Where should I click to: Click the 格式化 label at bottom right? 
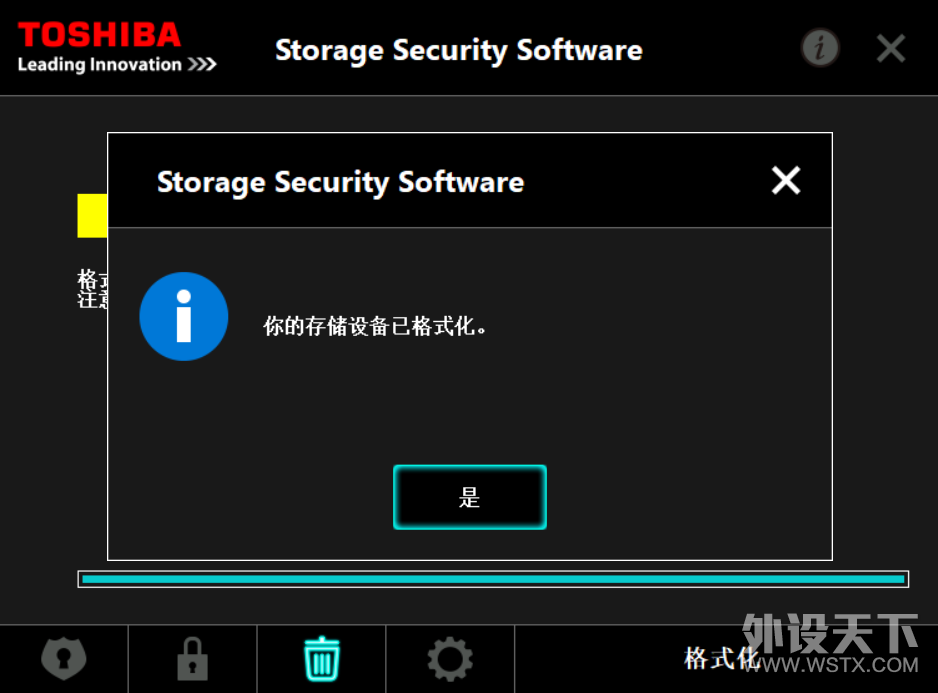pyautogui.click(x=721, y=658)
